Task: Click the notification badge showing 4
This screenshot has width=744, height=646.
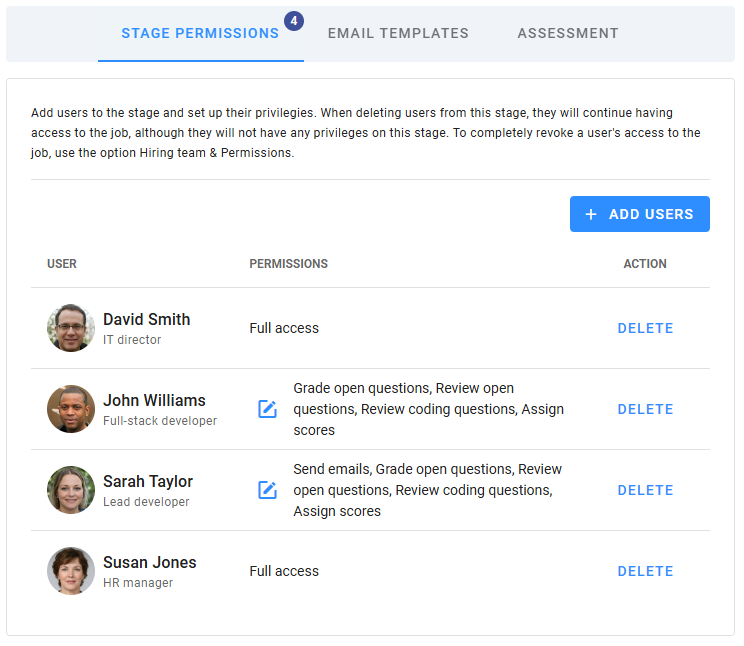Action: pyautogui.click(x=294, y=20)
